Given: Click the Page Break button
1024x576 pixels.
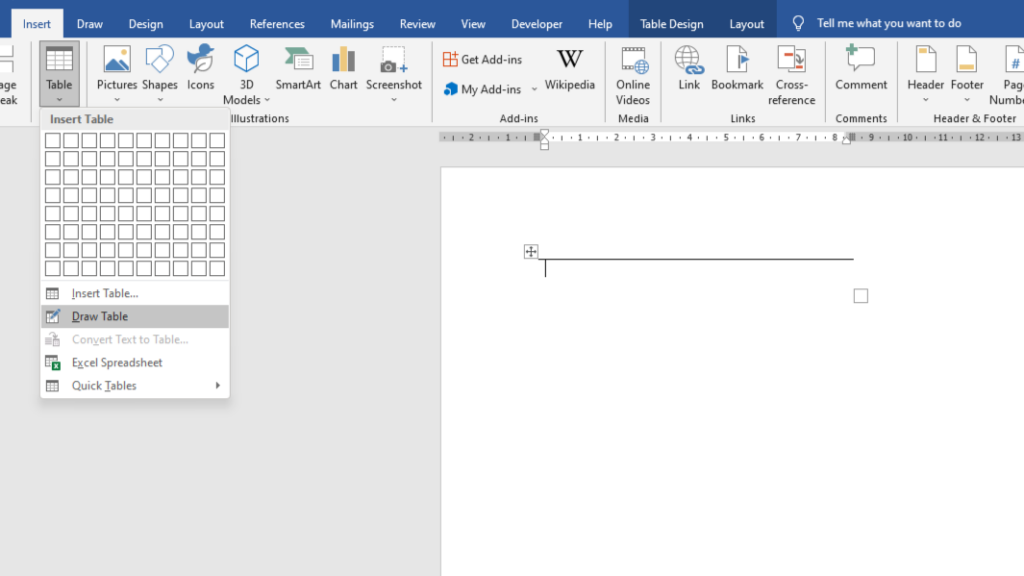Looking at the screenshot, I should (x=8, y=75).
